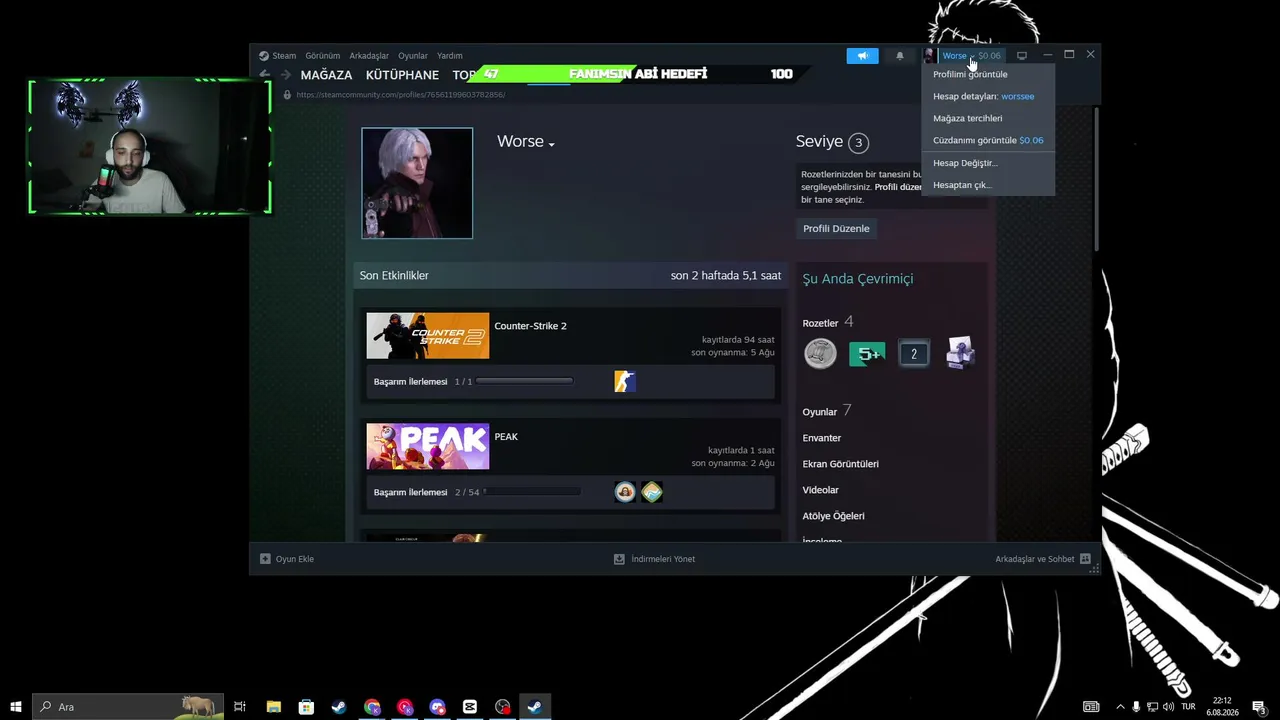Show hidden system tray icons
This screenshot has height=720, width=1280.
tap(1120, 707)
